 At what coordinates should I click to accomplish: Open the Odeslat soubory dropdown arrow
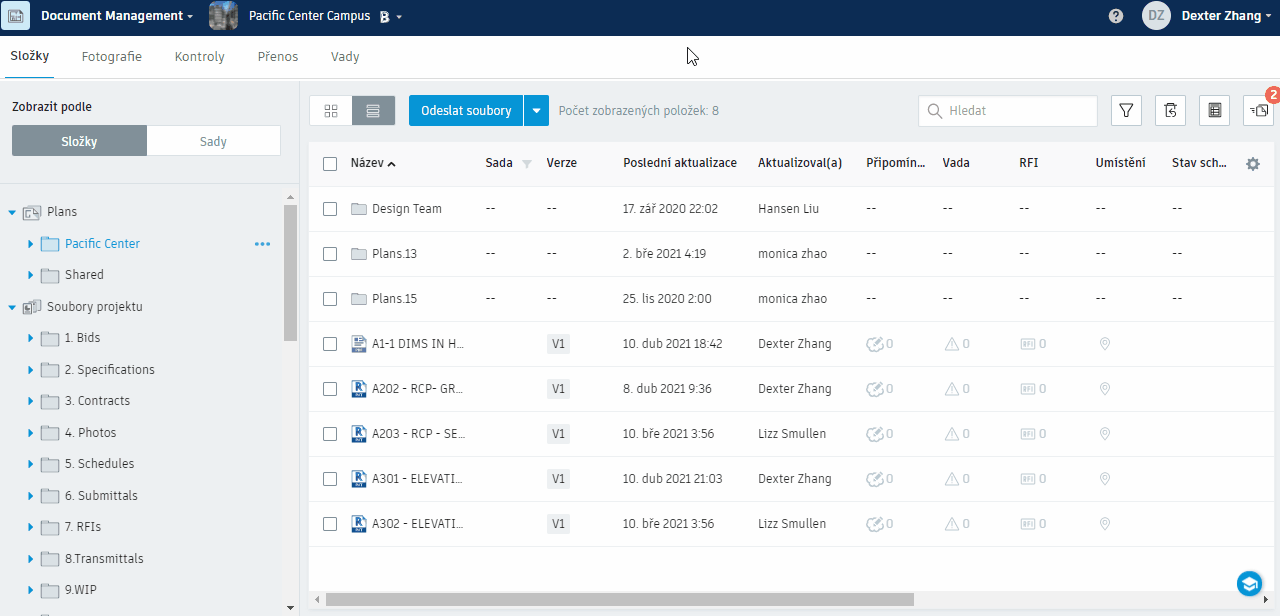pos(537,111)
